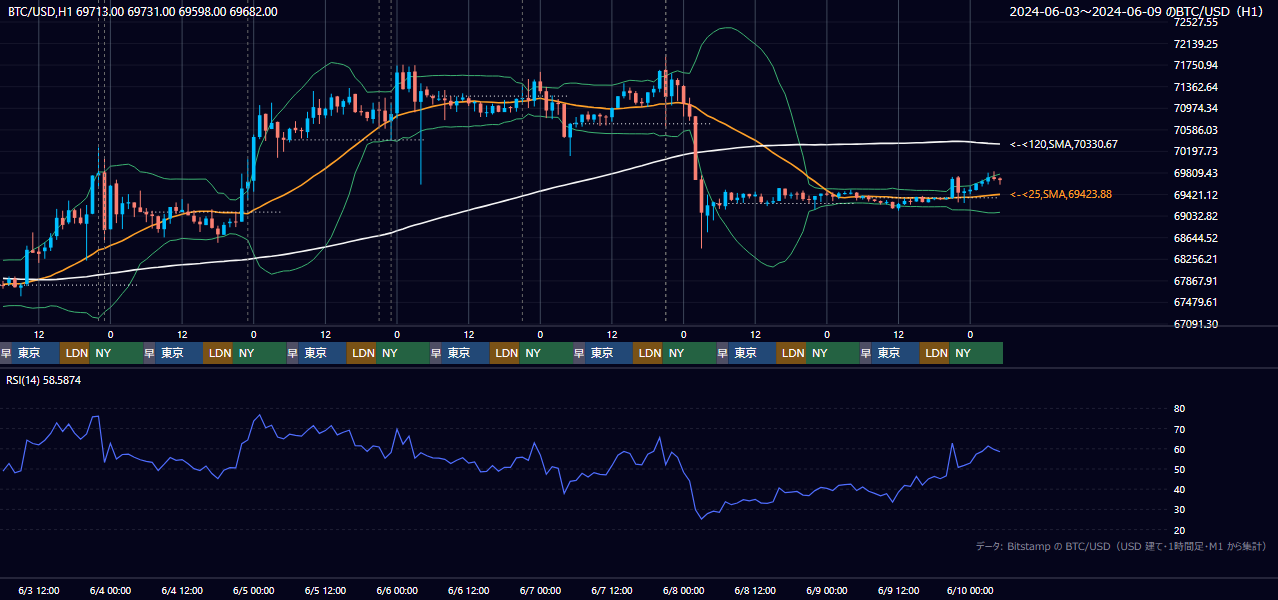Click the BTC/USD,H1 OHLC header text

tap(143, 11)
